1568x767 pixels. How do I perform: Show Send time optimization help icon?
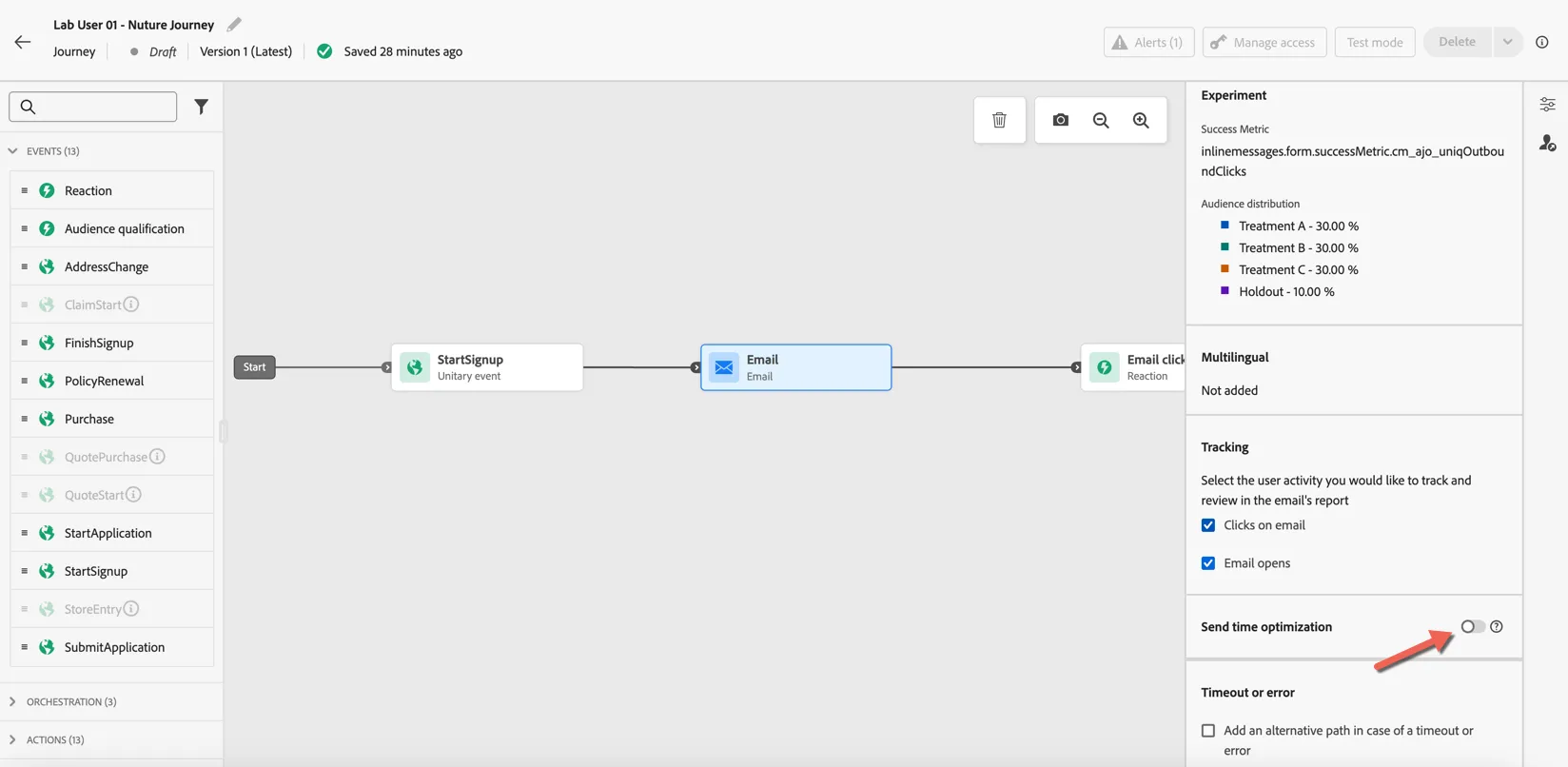click(1497, 626)
